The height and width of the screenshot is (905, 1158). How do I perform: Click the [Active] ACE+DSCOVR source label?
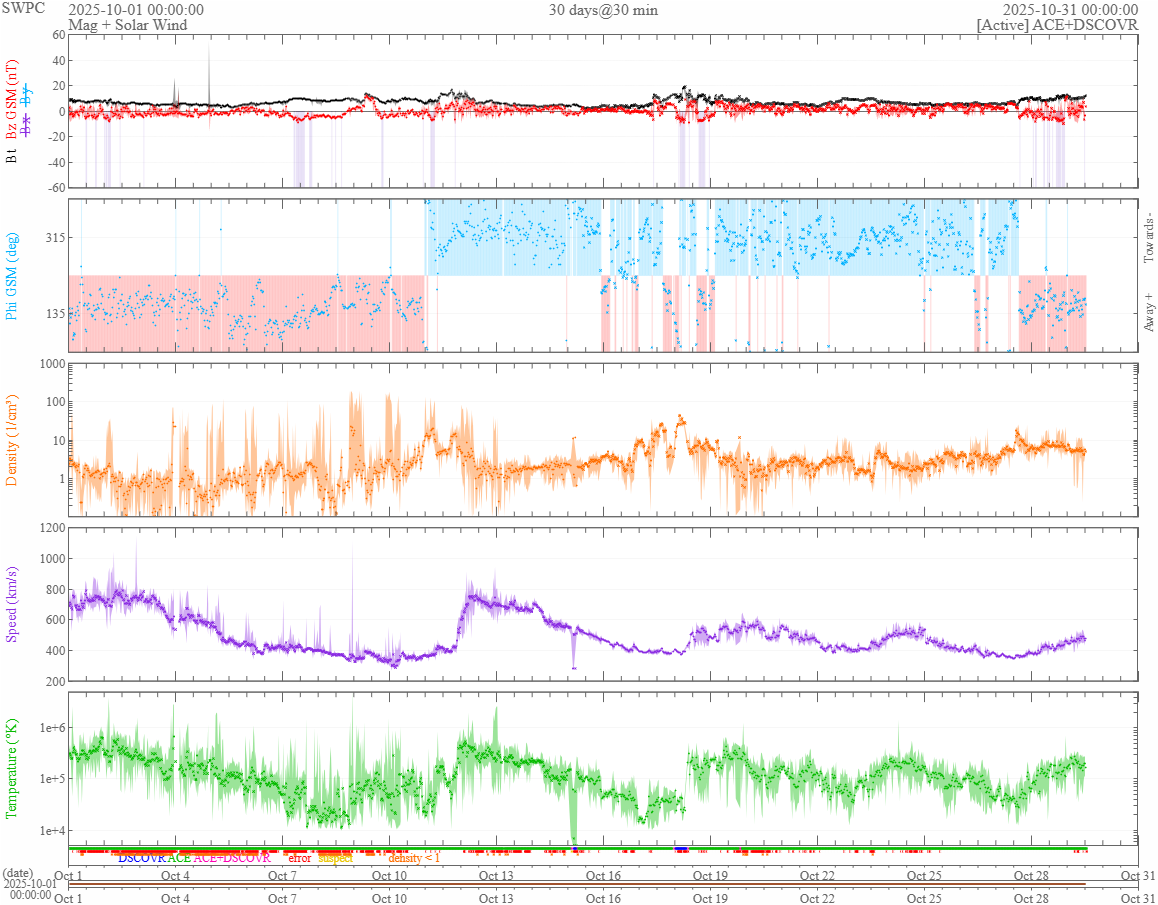pos(1057,24)
